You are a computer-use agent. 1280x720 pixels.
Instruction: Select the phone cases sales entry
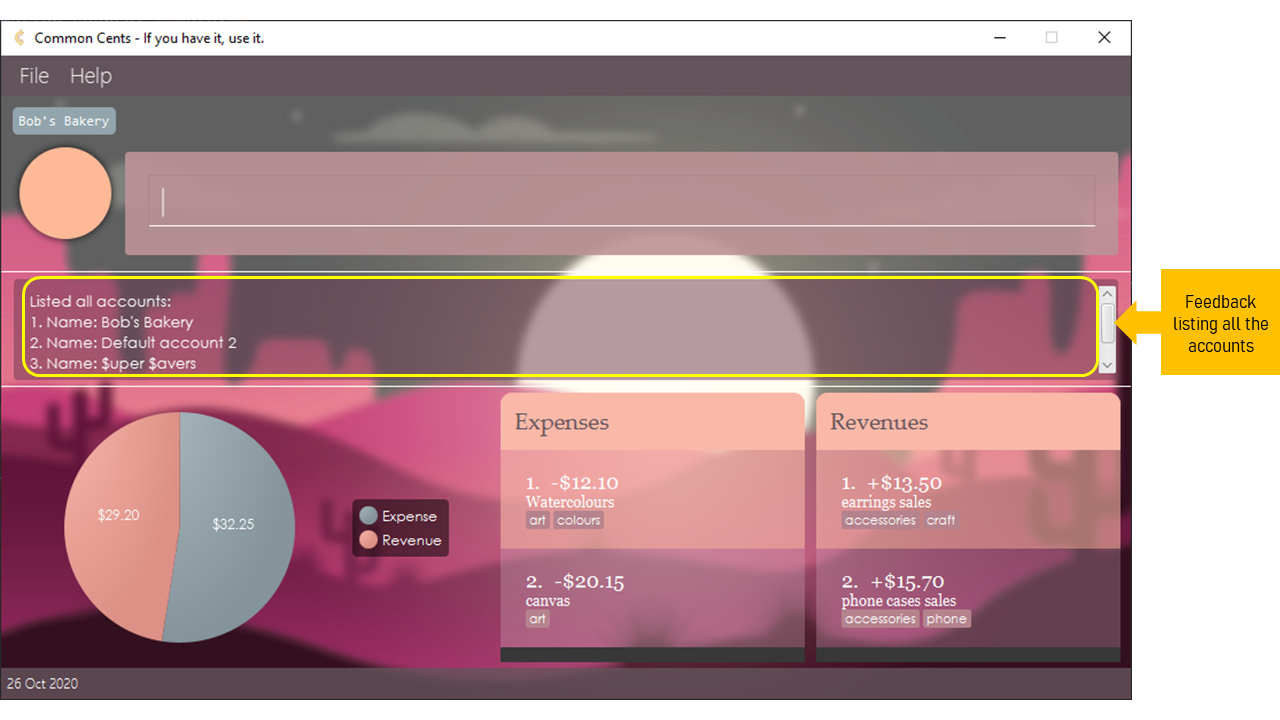tap(968, 597)
